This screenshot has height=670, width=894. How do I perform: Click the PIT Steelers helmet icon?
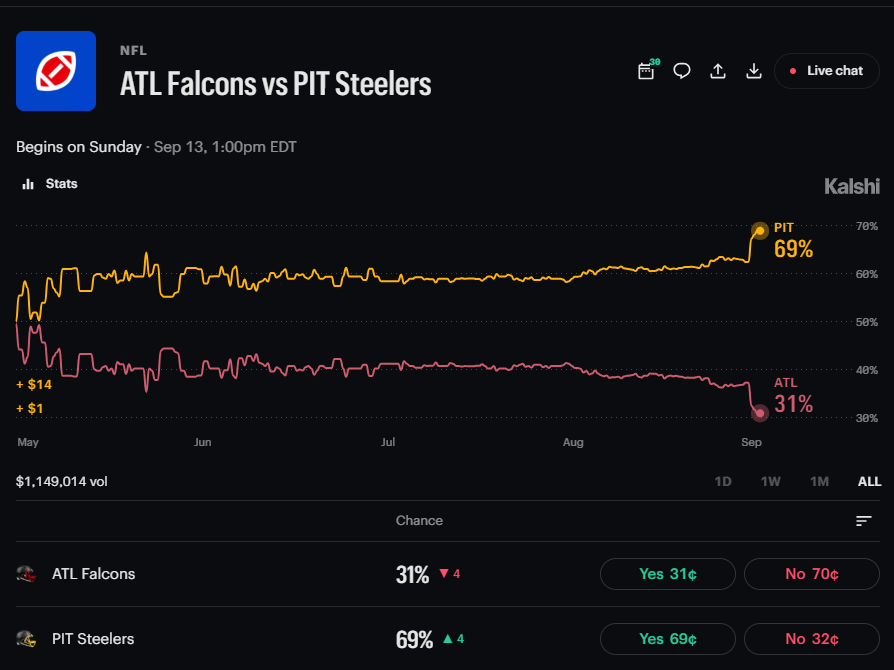click(26, 639)
